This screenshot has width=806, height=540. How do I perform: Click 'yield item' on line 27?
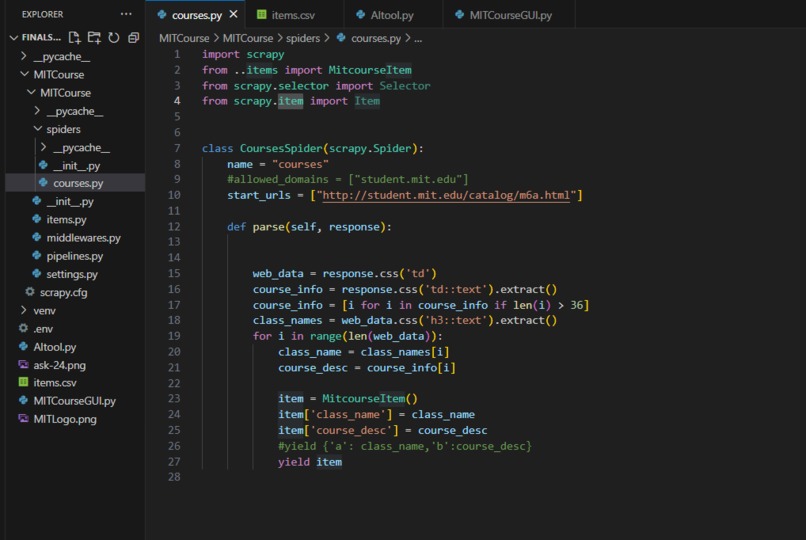[x=310, y=462]
